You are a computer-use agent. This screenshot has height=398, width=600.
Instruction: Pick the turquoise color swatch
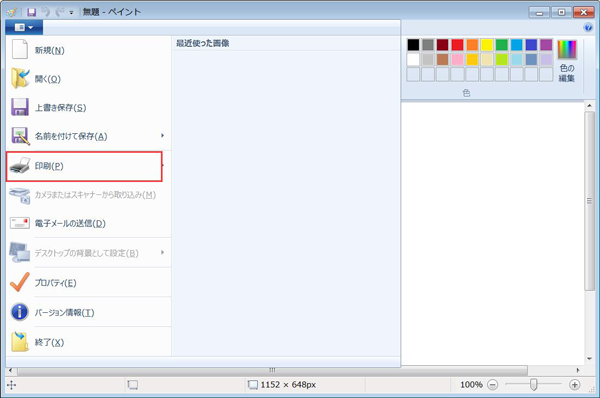click(x=517, y=45)
